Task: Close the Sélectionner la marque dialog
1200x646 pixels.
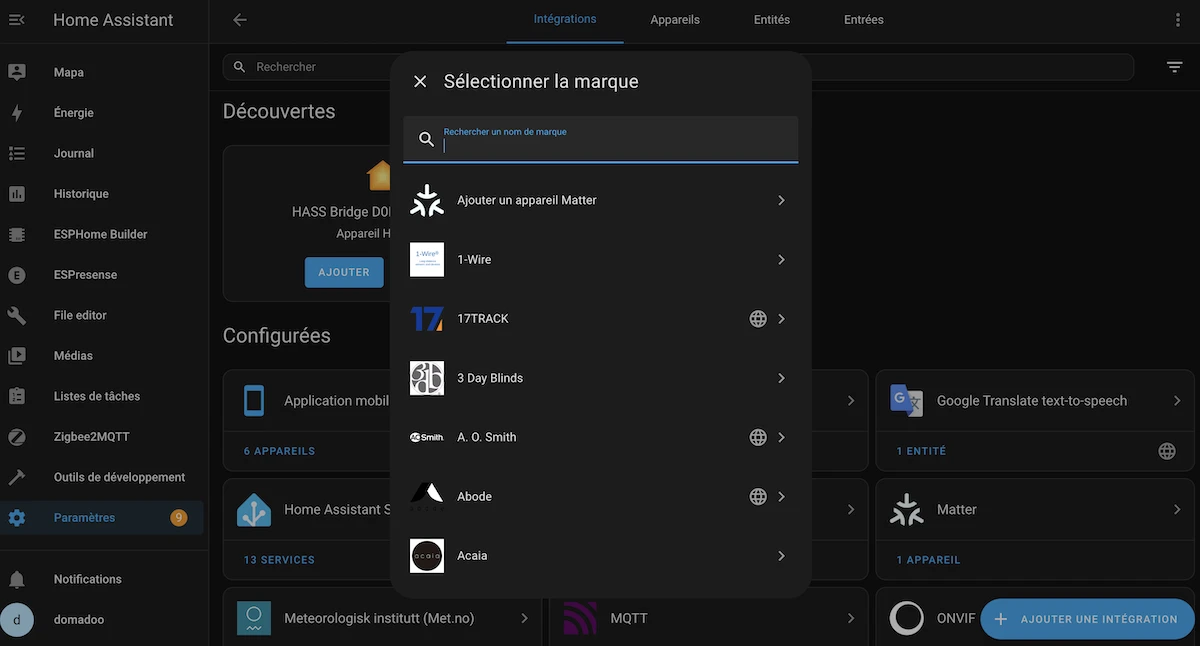Action: 420,81
